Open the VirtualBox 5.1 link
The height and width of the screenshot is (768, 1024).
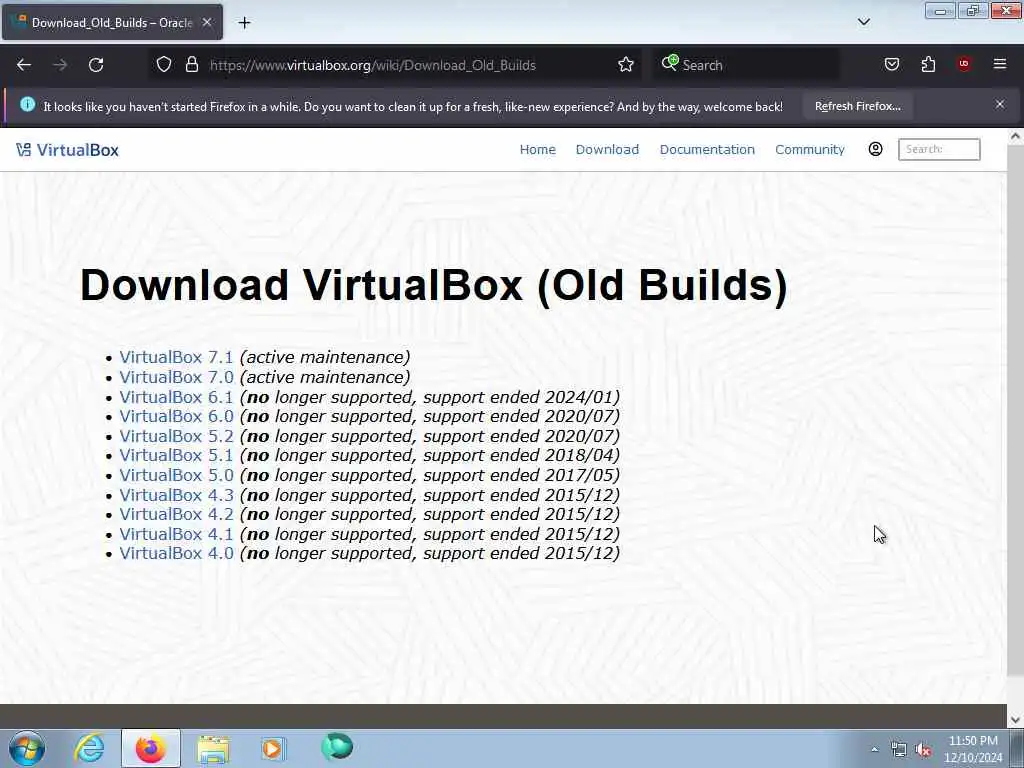click(x=176, y=455)
